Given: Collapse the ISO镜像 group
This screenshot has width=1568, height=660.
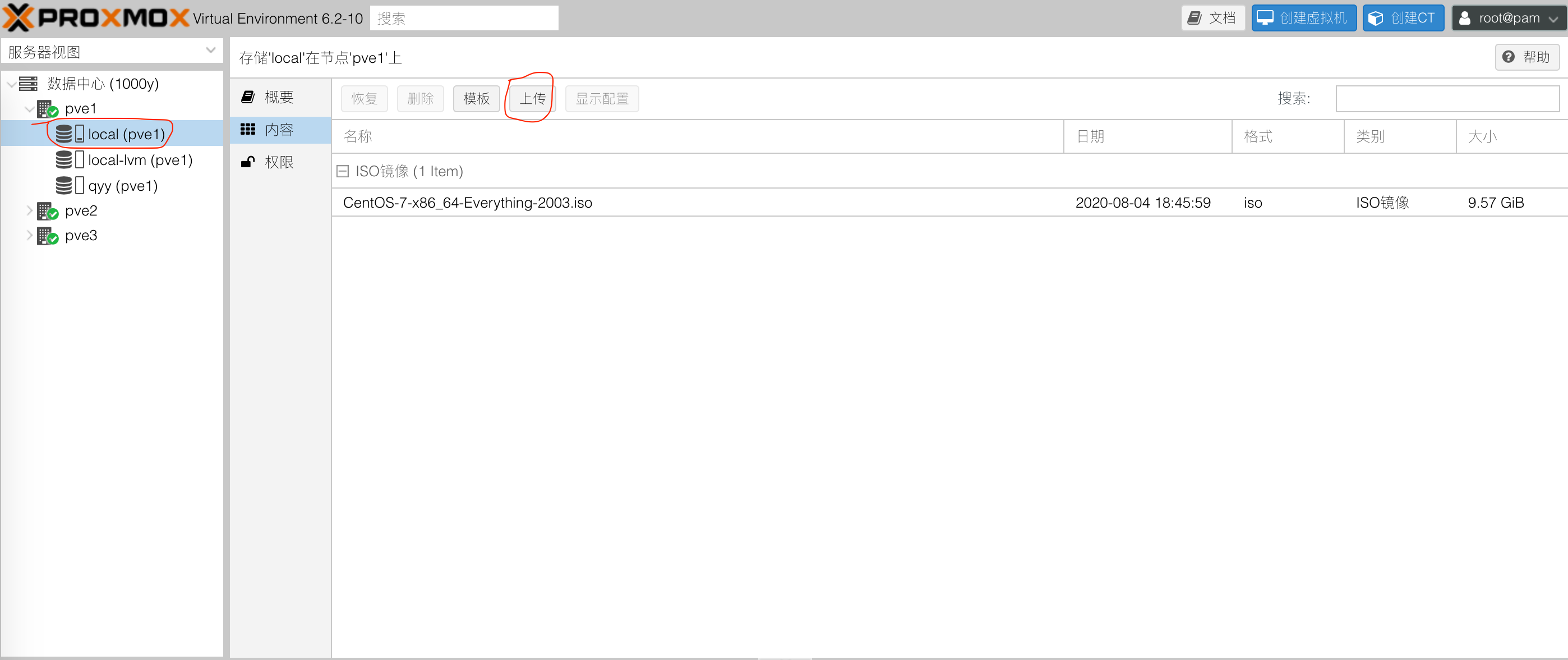Looking at the screenshot, I should point(343,171).
